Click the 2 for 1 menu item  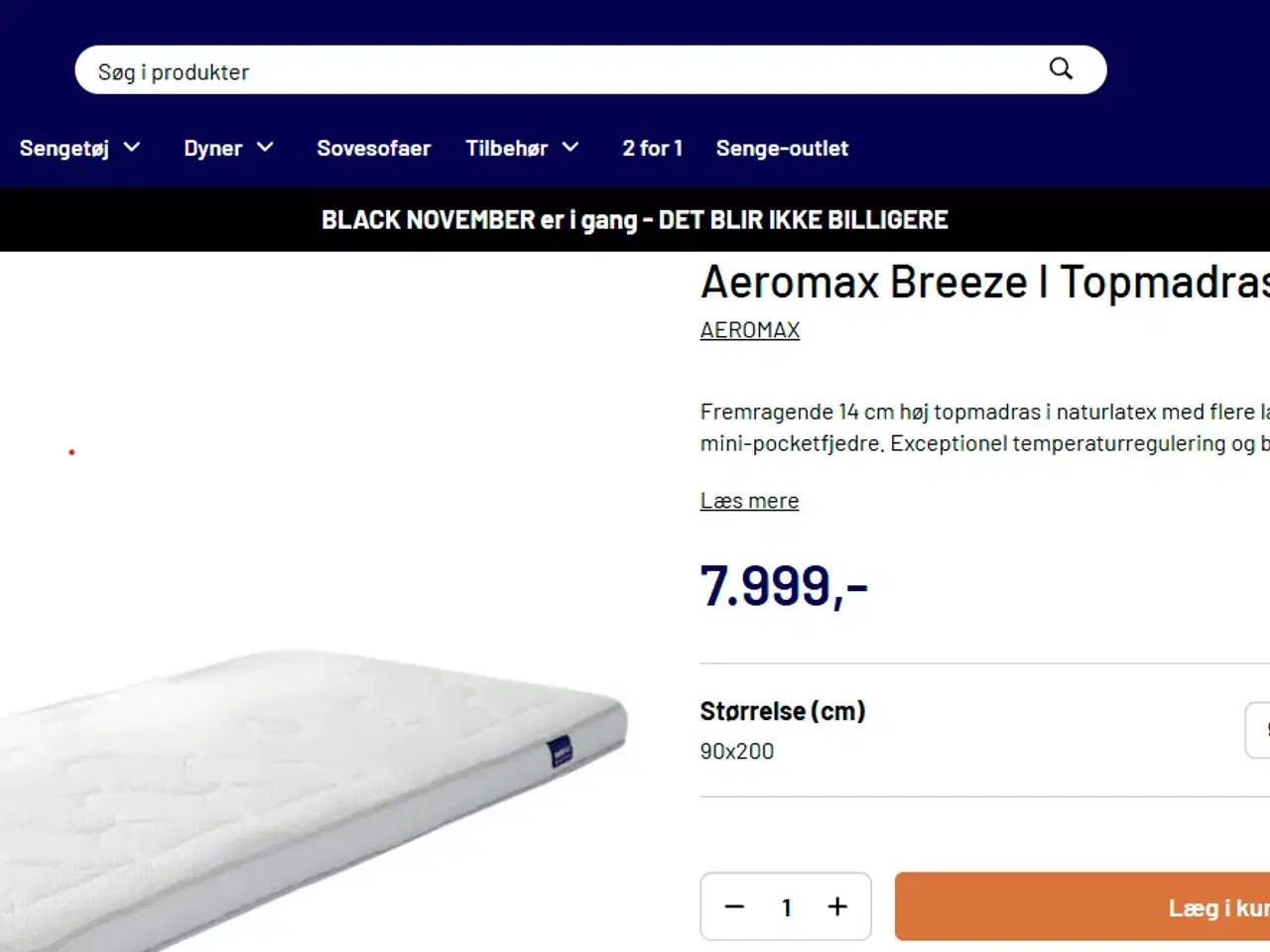pyautogui.click(x=652, y=148)
